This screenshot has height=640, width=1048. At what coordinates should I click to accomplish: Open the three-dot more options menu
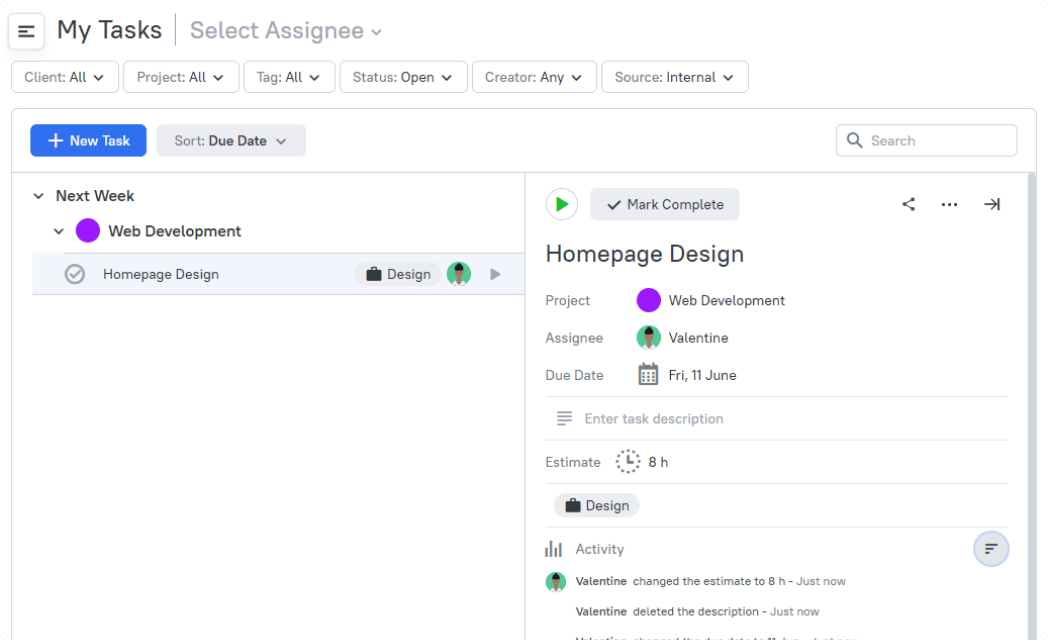[x=949, y=204]
